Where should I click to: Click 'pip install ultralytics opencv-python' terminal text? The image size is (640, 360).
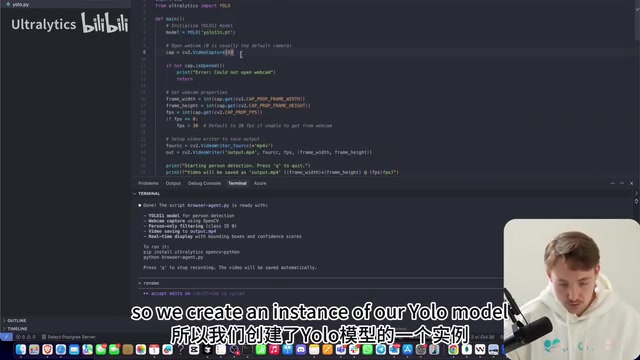[x=191, y=252]
